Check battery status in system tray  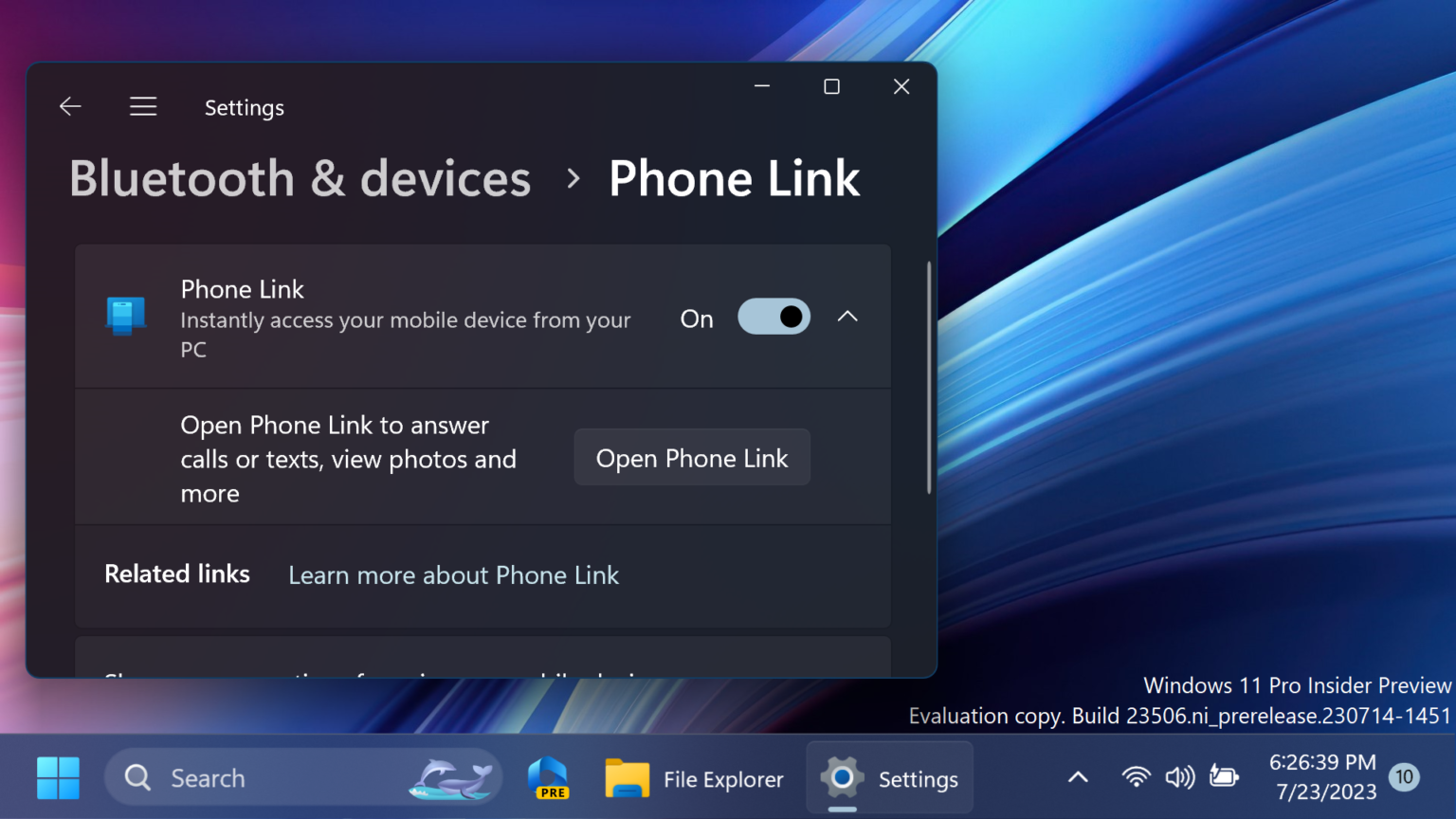click(1224, 776)
